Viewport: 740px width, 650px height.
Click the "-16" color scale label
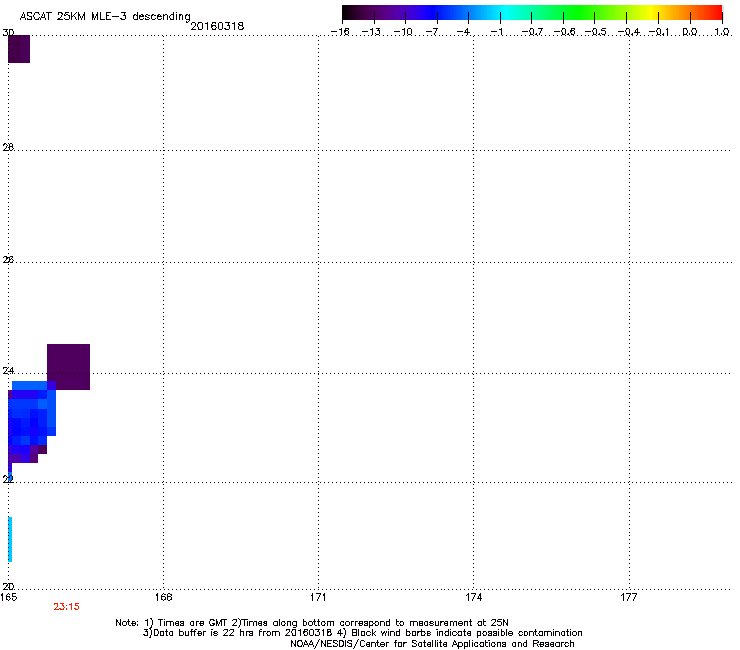click(340, 32)
